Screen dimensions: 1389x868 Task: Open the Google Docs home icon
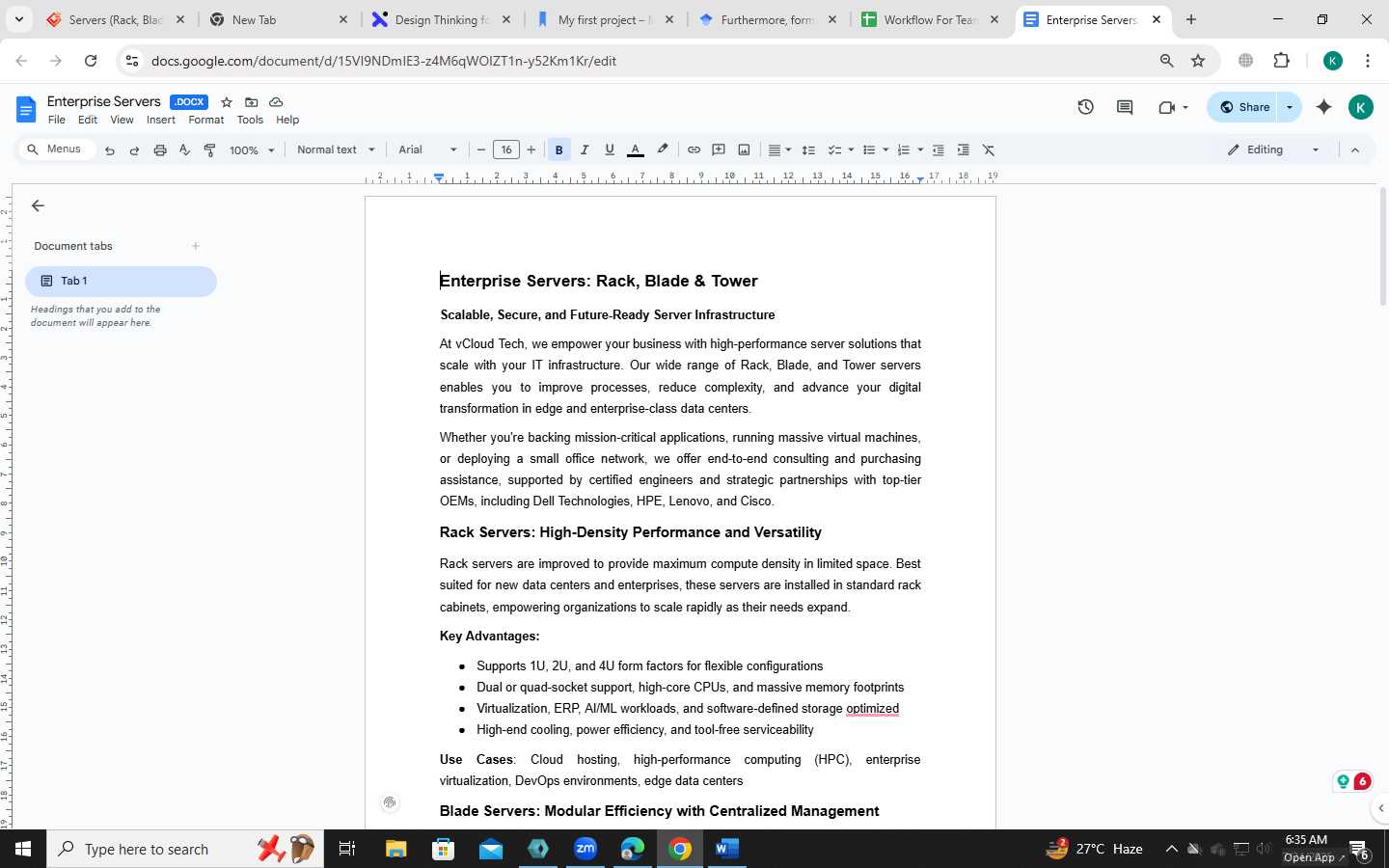pos(26,110)
